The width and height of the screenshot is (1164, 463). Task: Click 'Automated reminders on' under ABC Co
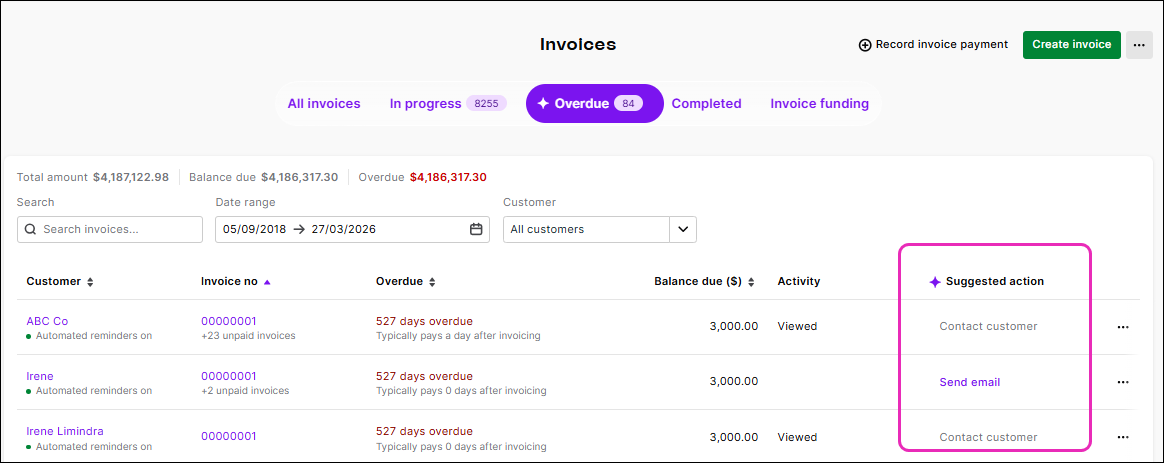coord(94,335)
